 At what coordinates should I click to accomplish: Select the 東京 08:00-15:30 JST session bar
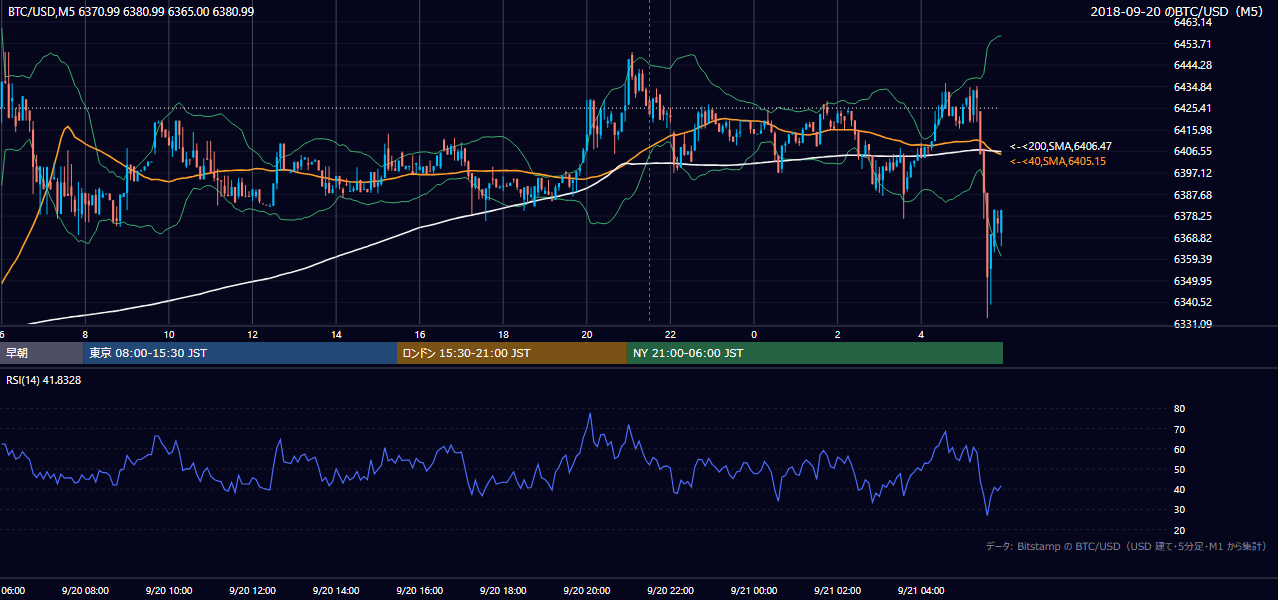[x=240, y=353]
